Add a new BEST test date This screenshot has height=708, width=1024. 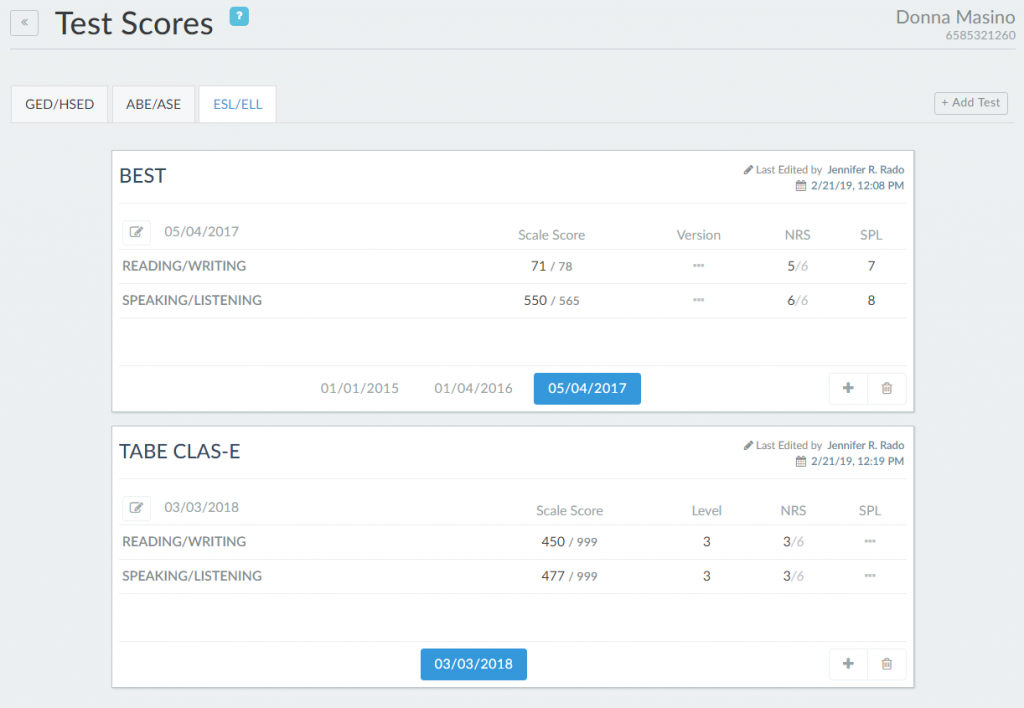[x=848, y=389]
